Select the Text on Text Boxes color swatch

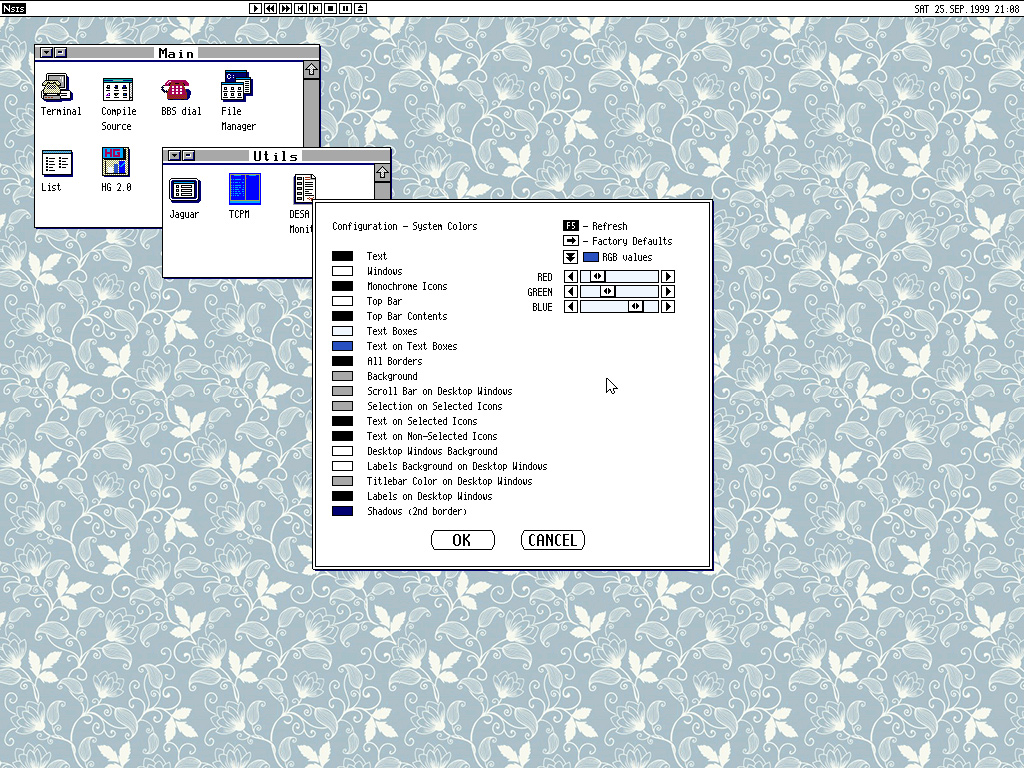[x=342, y=346]
